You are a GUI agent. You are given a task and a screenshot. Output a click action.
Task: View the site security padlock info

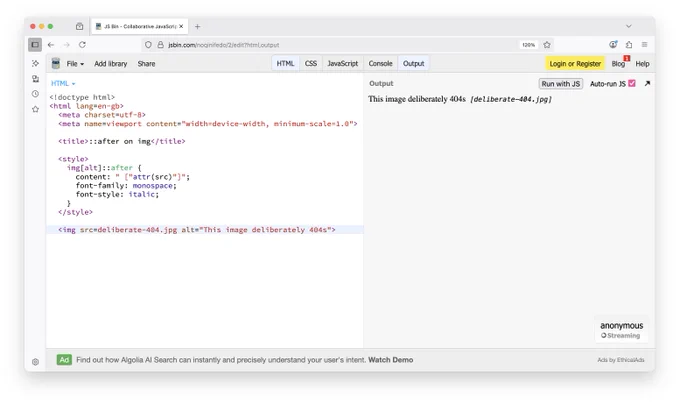(160, 45)
